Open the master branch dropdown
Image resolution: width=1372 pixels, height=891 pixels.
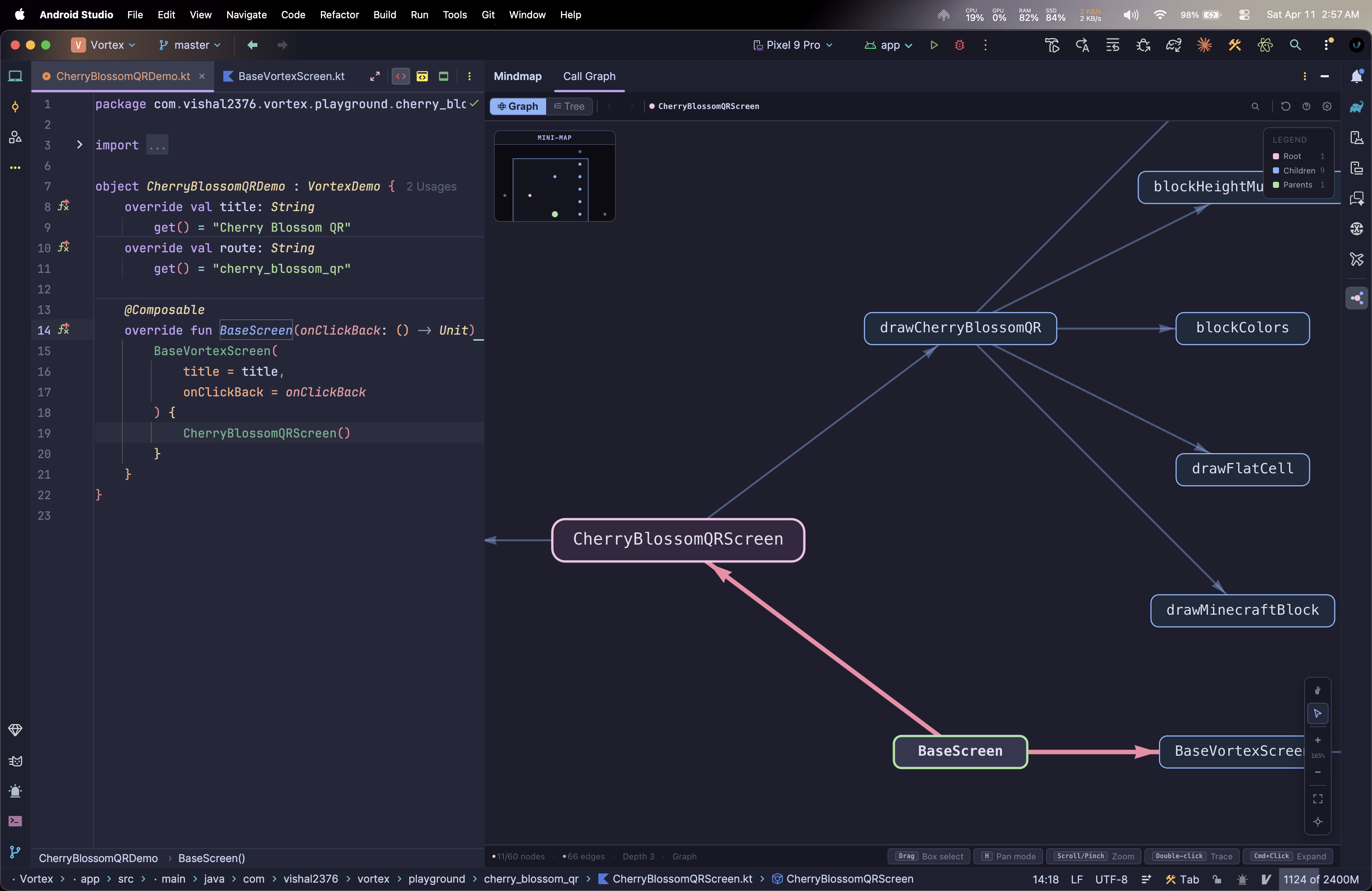(x=190, y=45)
